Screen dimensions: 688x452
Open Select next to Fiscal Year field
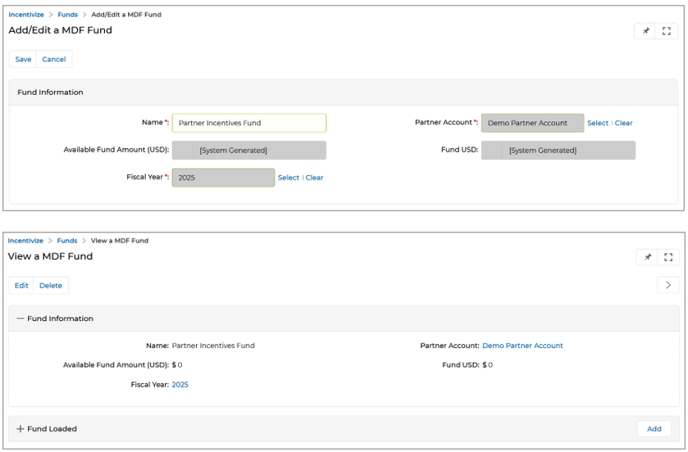(288, 178)
